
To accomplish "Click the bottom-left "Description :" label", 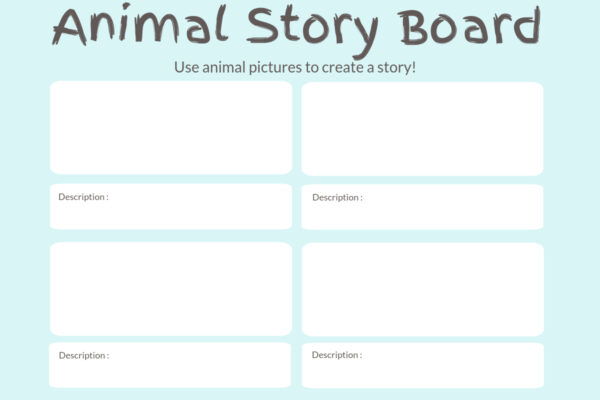I will [x=83, y=355].
